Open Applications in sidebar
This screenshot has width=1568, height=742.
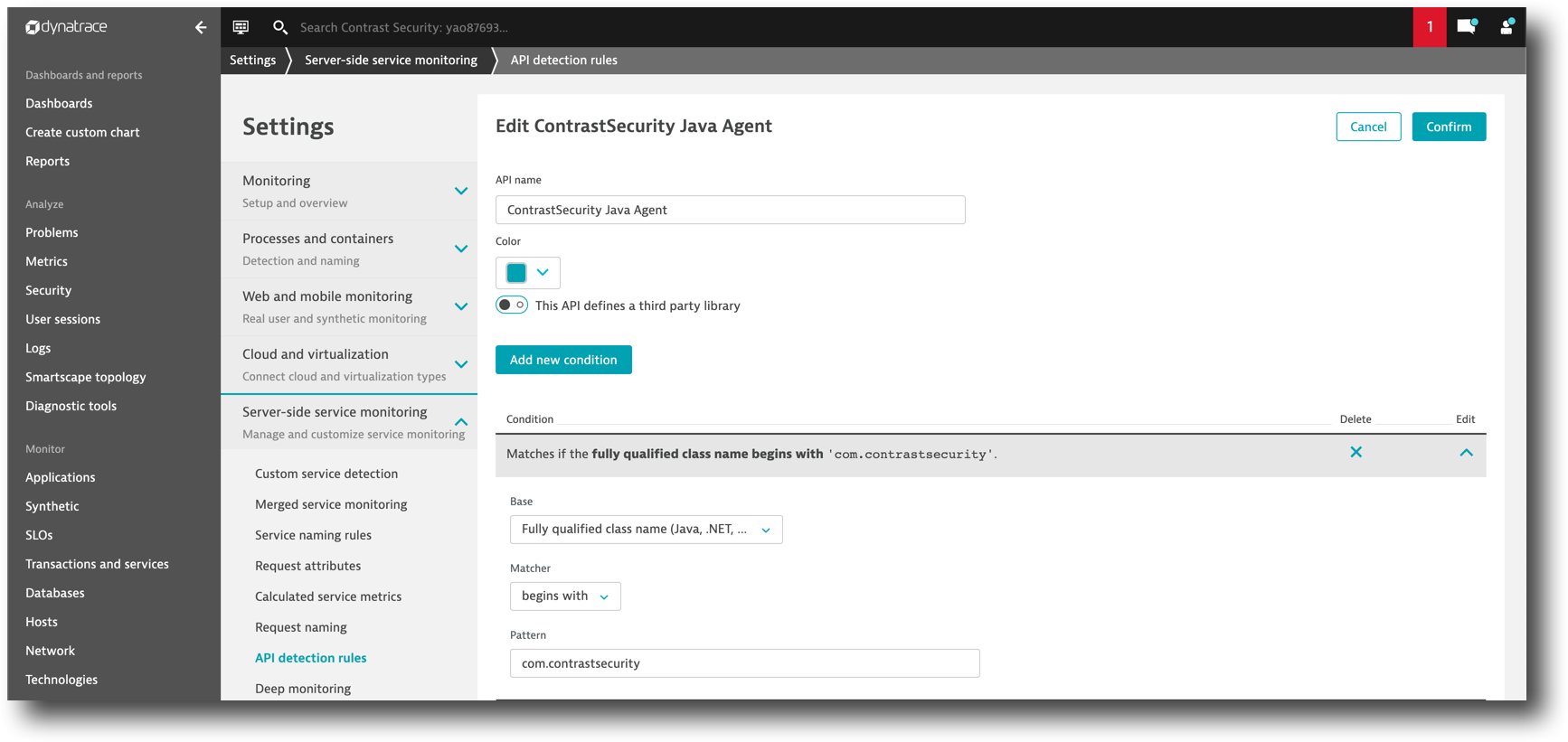coord(60,477)
